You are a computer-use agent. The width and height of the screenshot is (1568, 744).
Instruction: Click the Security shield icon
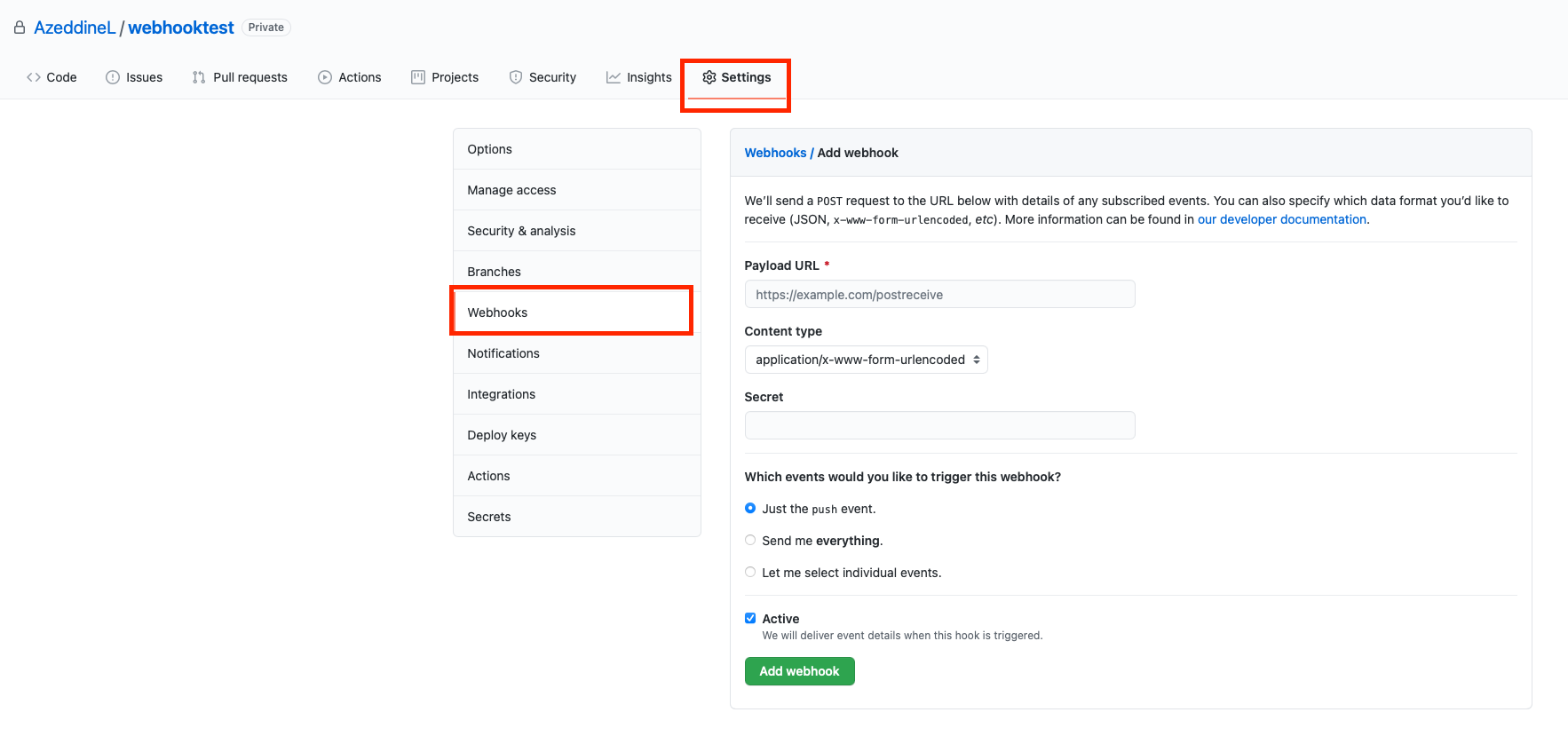tap(516, 77)
